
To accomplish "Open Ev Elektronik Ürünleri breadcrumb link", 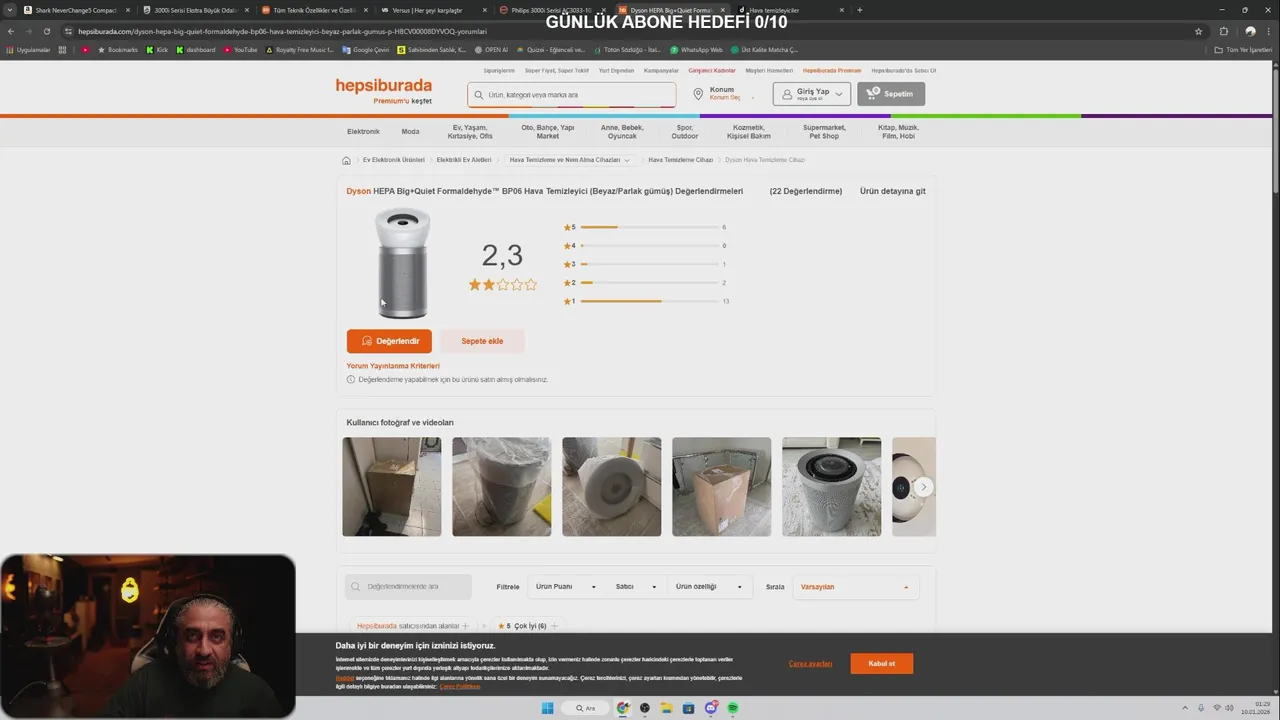I will [x=394, y=160].
